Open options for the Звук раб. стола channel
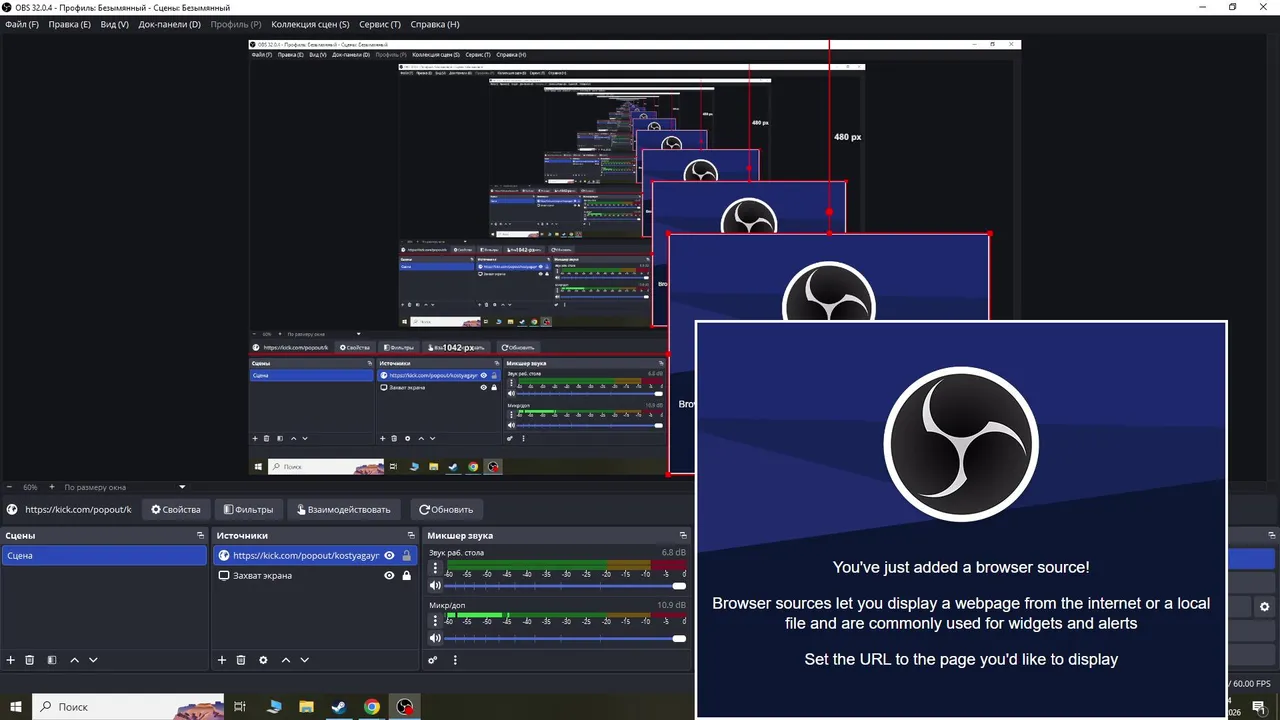Screen dimensions: 1280x720 (435, 568)
